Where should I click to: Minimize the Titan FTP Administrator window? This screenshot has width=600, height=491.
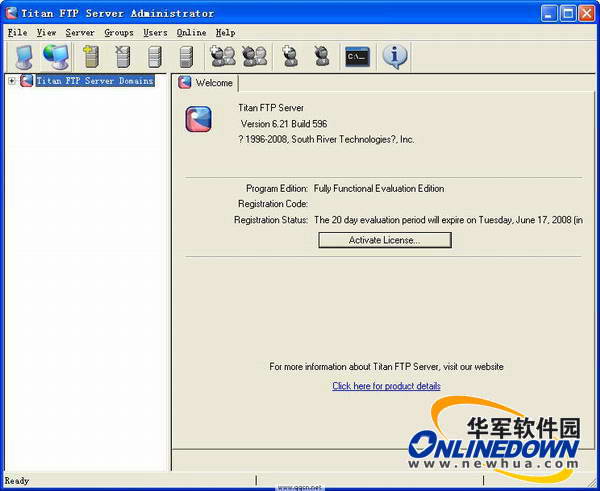click(x=549, y=13)
